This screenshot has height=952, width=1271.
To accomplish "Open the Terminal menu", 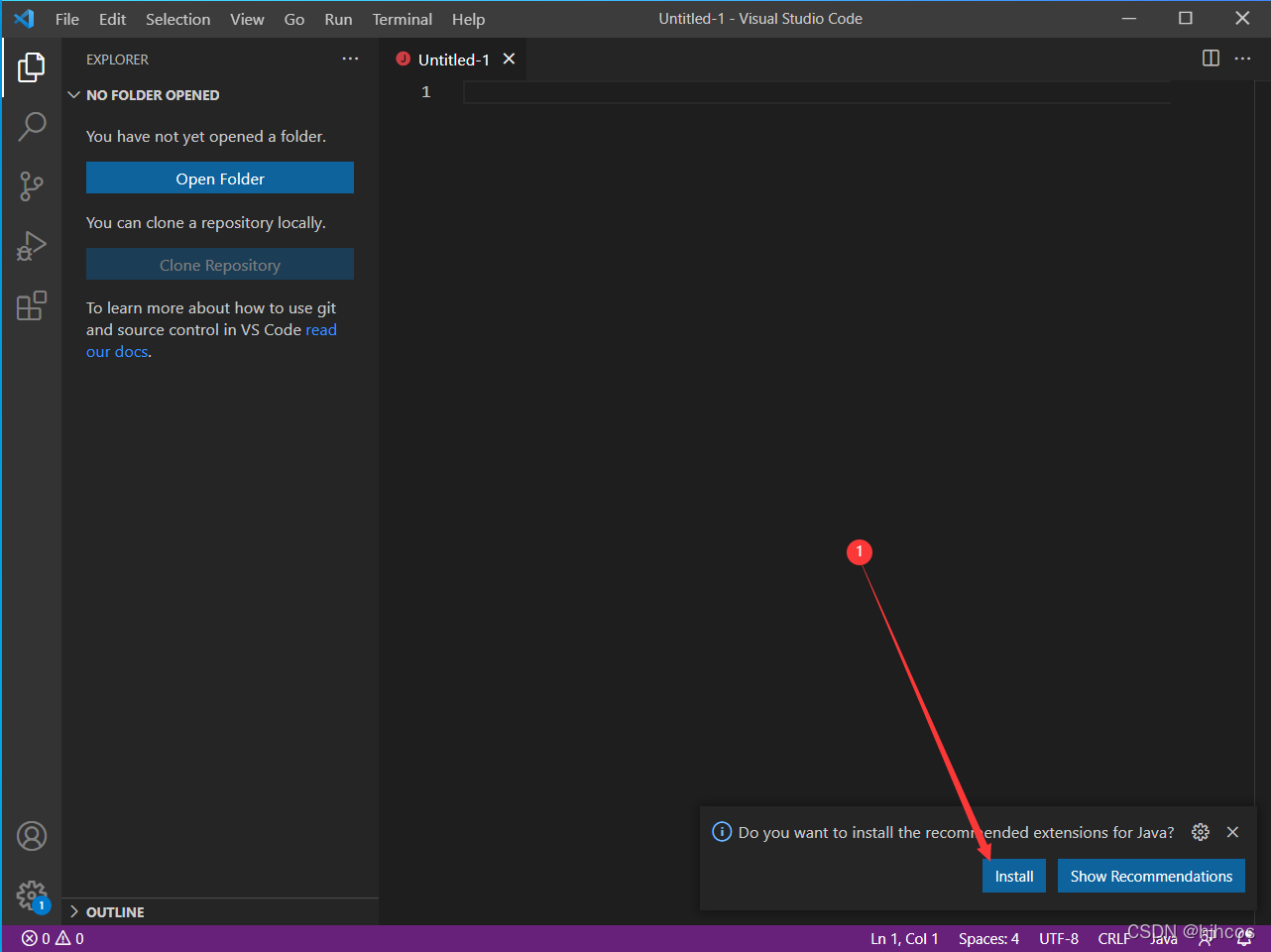I will tap(402, 19).
